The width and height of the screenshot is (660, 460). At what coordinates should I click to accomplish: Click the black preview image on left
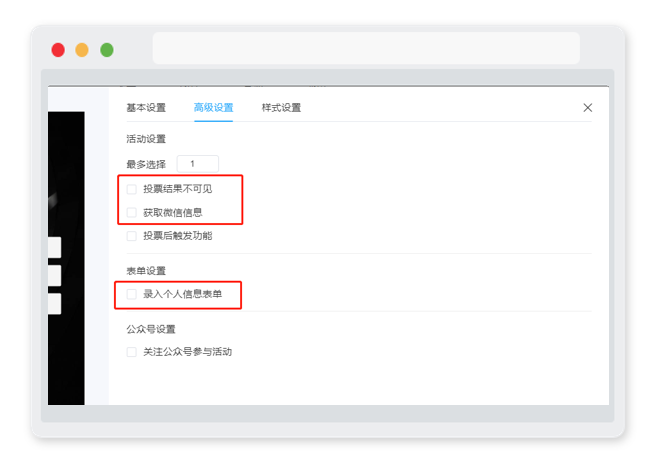click(x=66, y=258)
